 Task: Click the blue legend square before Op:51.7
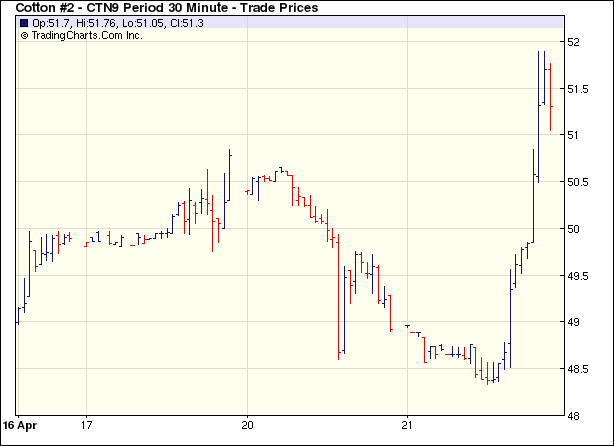pyautogui.click(x=24, y=23)
